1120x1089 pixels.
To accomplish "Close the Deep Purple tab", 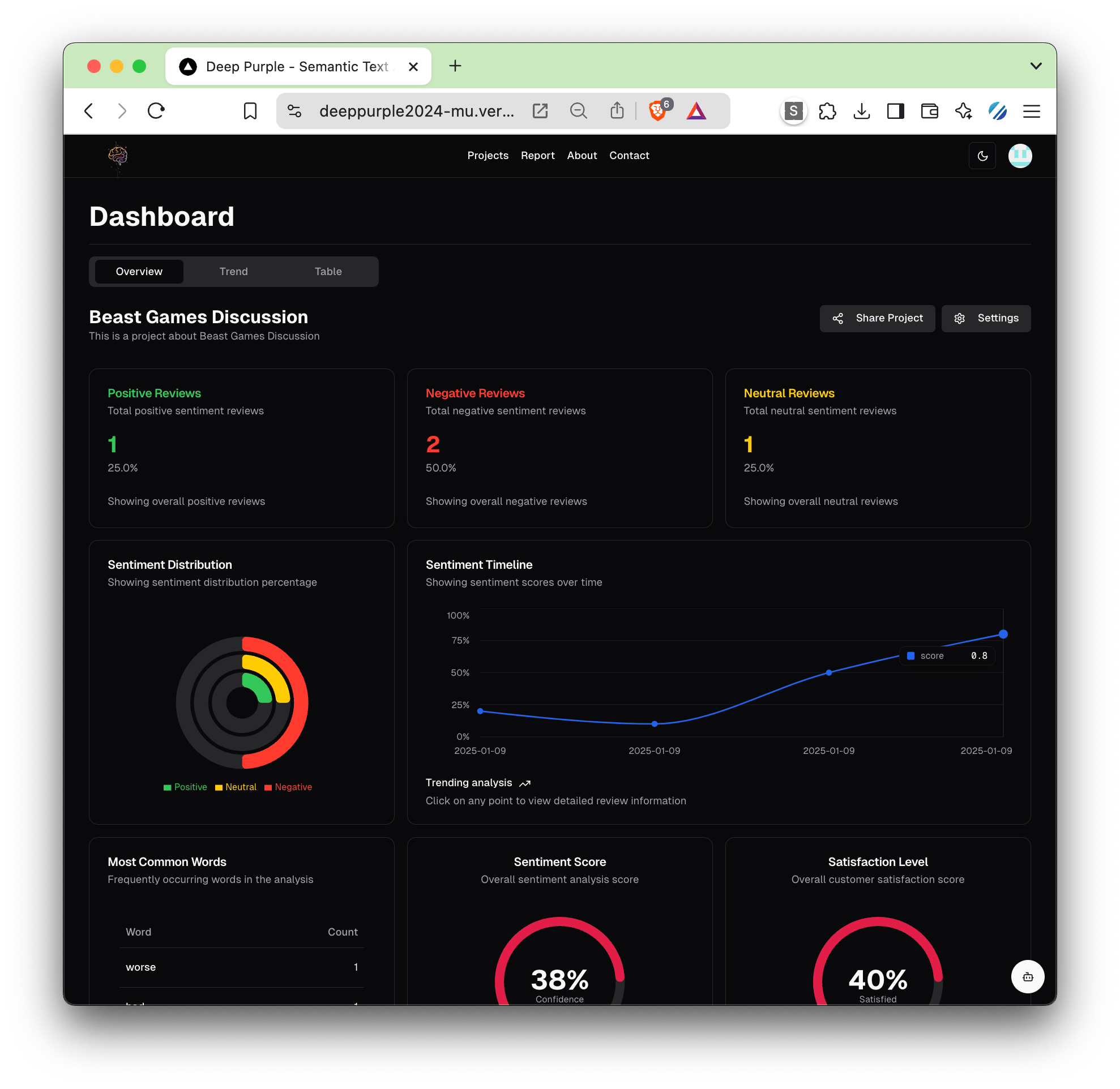I will tap(413, 67).
